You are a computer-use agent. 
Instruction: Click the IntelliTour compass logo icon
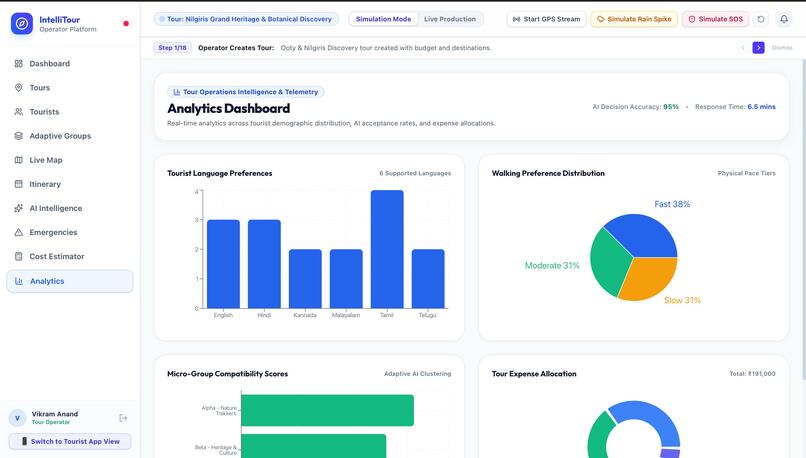pyautogui.click(x=22, y=24)
